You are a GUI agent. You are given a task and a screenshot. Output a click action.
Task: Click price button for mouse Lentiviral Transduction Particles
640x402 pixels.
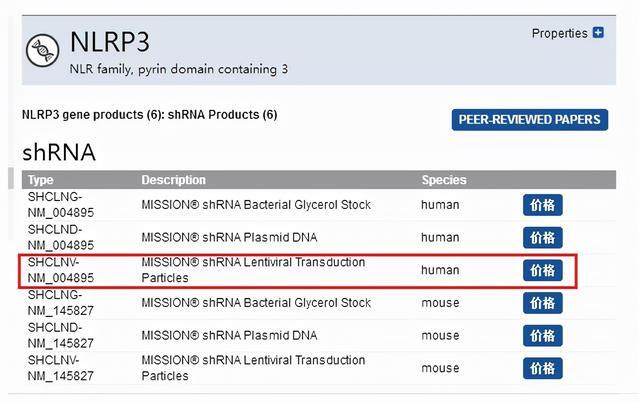pyautogui.click(x=542, y=368)
